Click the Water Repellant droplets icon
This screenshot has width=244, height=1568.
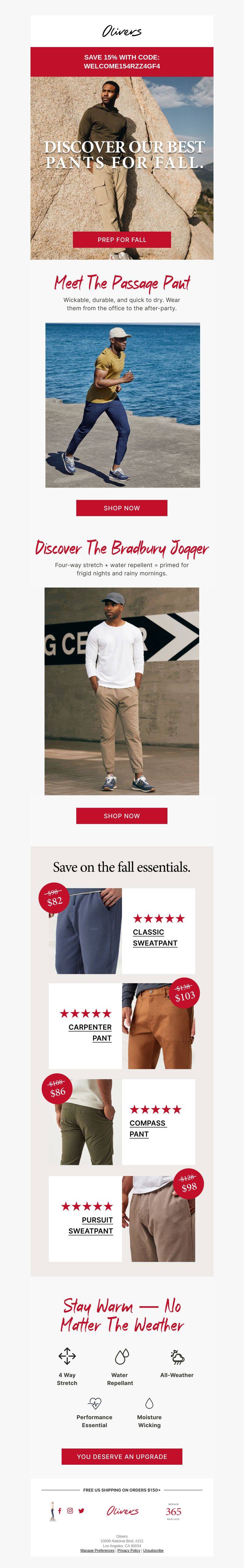pyautogui.click(x=122, y=1356)
